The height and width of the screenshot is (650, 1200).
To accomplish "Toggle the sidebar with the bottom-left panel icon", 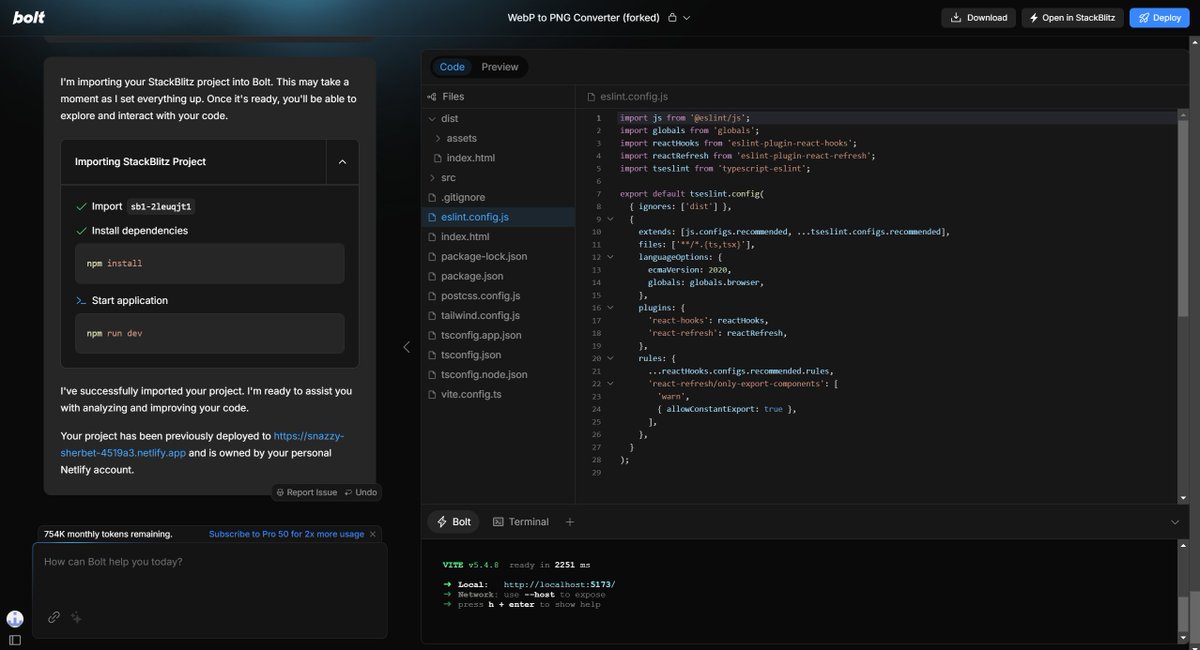I will (x=14, y=640).
